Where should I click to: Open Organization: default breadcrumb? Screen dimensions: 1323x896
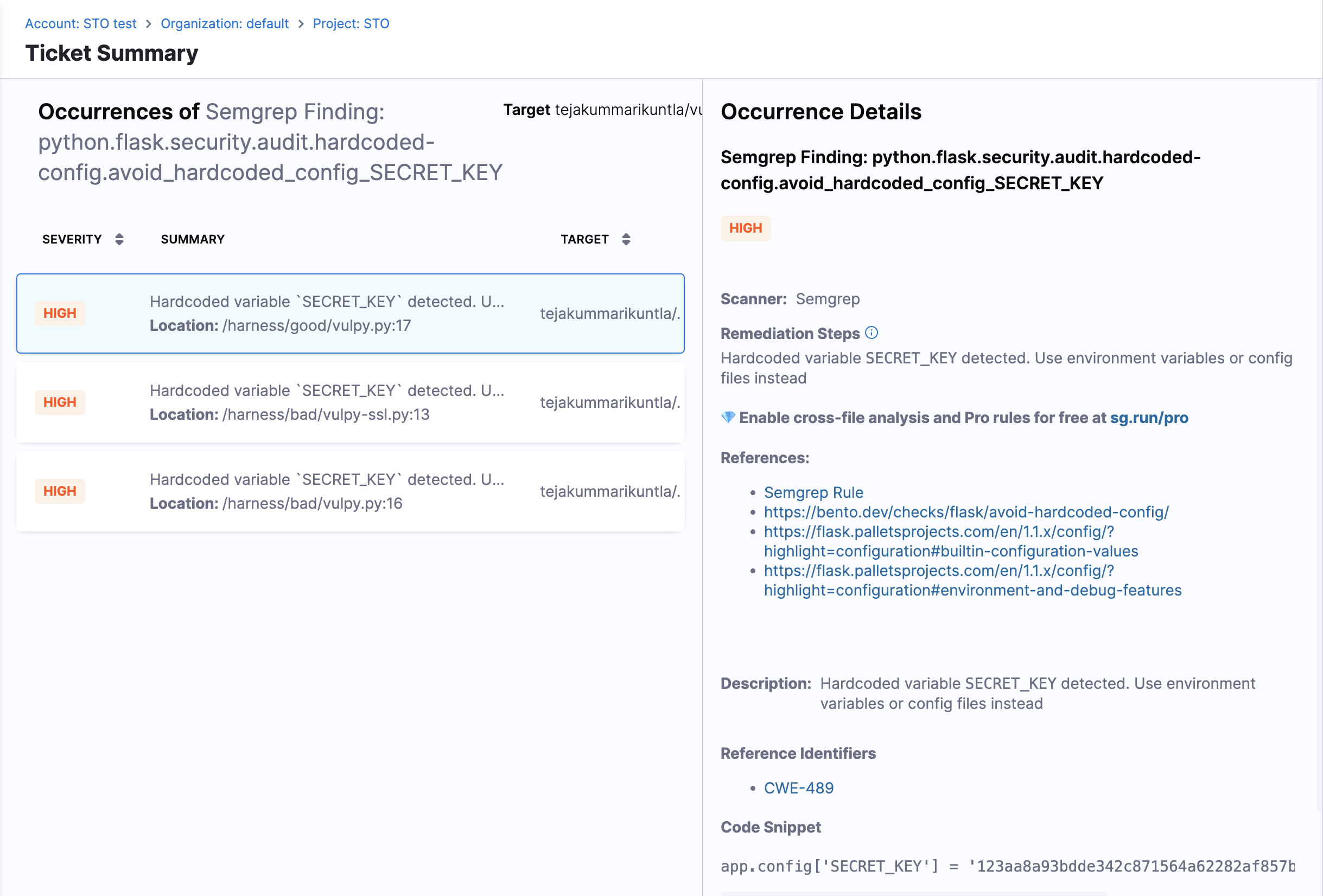click(x=224, y=24)
